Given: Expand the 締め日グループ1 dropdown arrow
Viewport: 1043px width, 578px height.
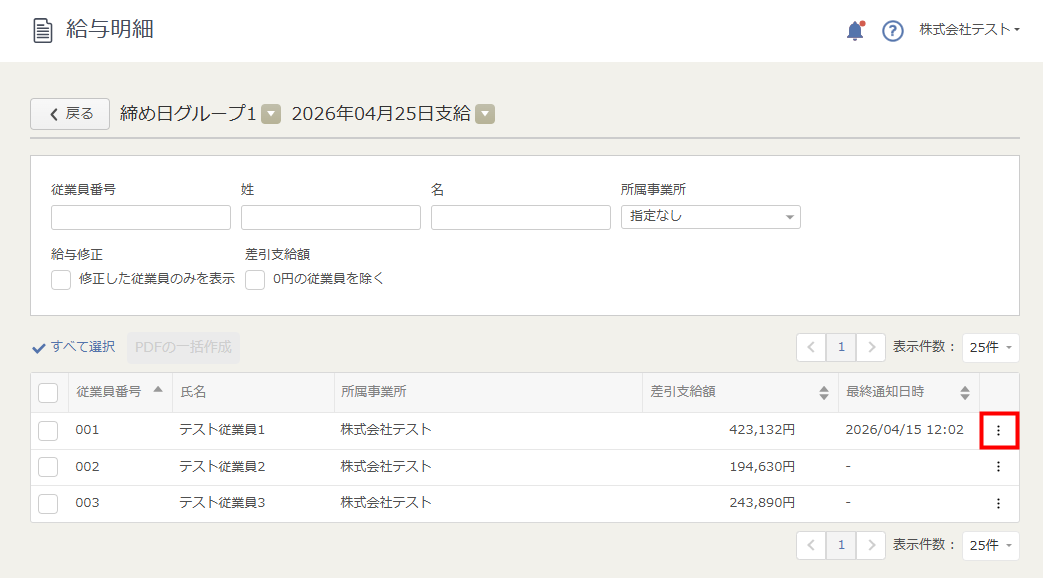Looking at the screenshot, I should tap(271, 115).
